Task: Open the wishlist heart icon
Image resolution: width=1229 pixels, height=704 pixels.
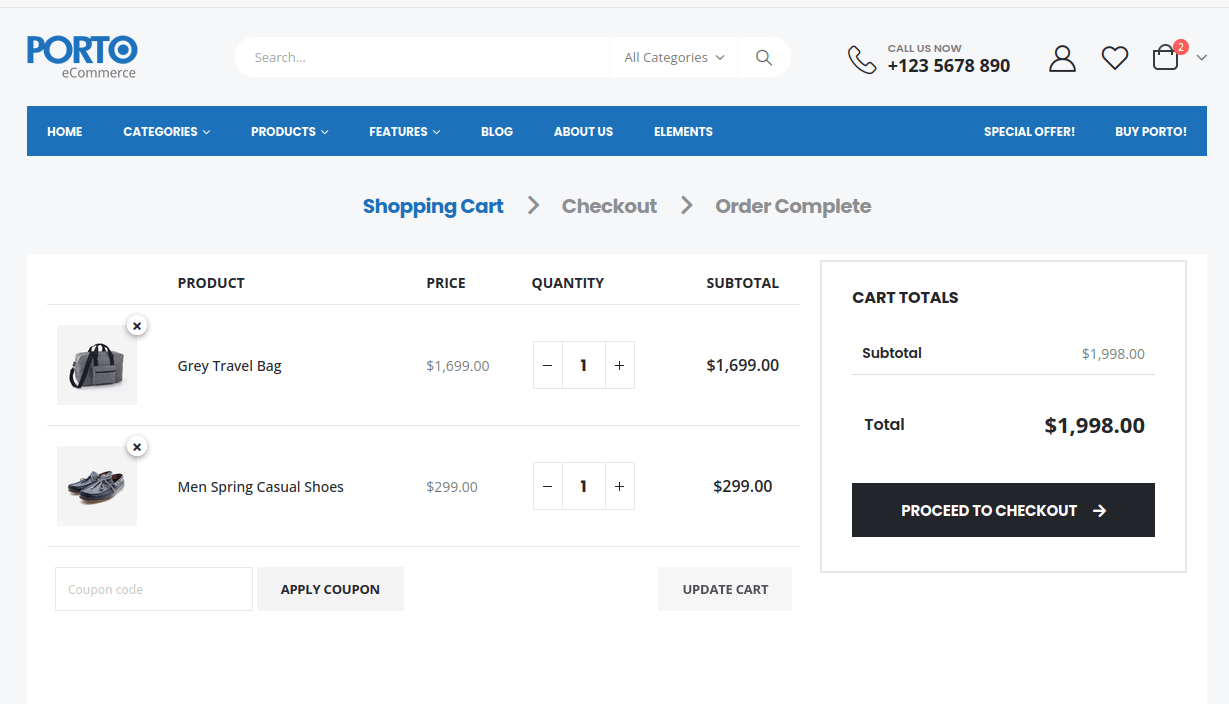Action: (x=1114, y=58)
